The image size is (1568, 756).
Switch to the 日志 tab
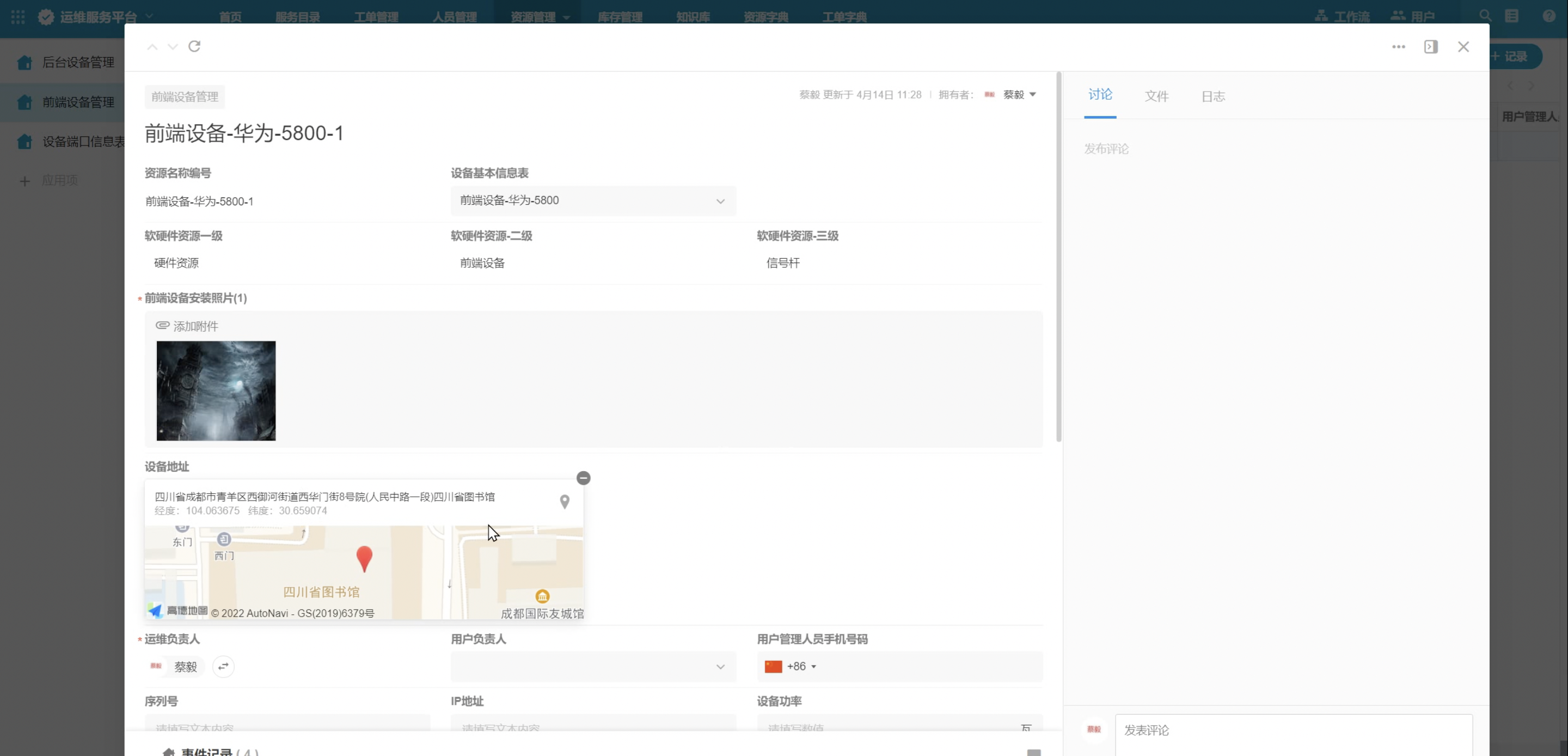[x=1212, y=96]
